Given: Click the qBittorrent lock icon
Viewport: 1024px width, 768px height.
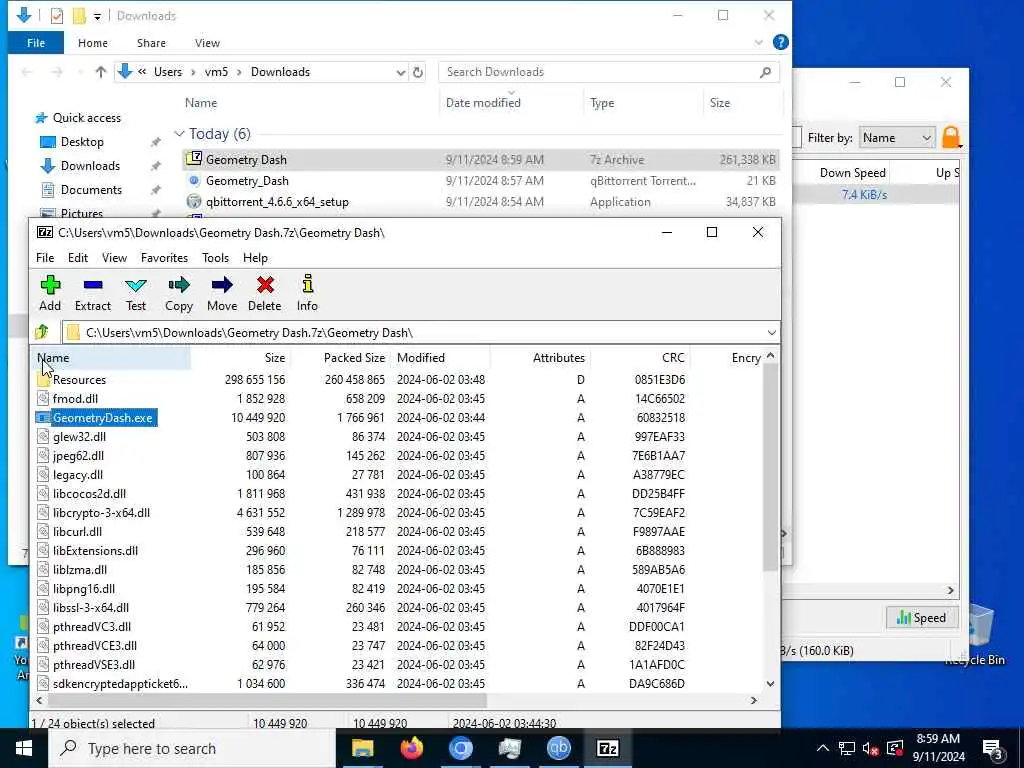Looking at the screenshot, I should 952,137.
